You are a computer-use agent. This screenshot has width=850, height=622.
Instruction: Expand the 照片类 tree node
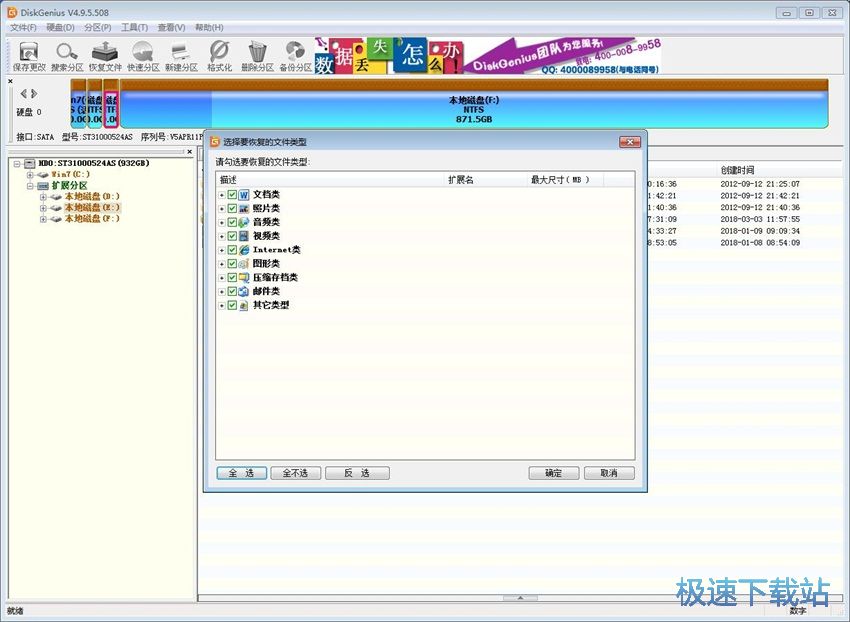coord(222,209)
